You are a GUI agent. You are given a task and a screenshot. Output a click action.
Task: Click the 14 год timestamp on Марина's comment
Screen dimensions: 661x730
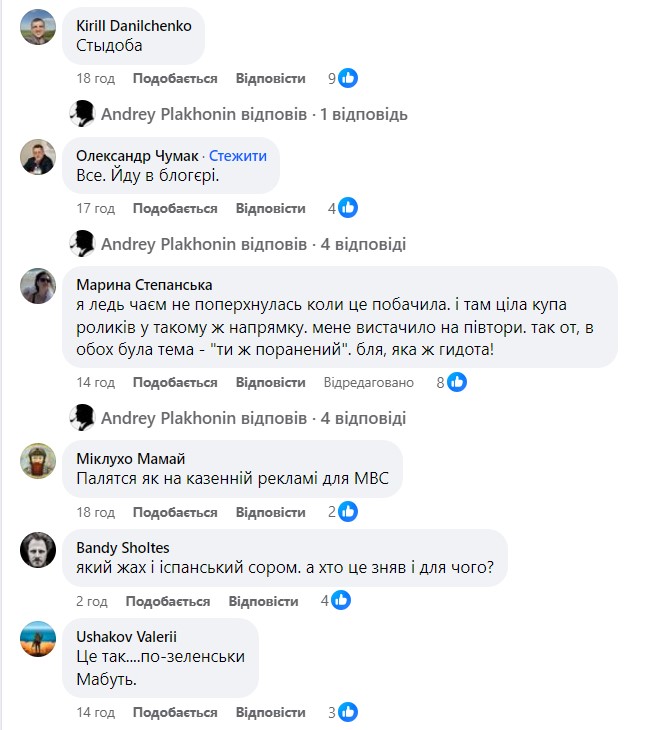click(x=96, y=382)
